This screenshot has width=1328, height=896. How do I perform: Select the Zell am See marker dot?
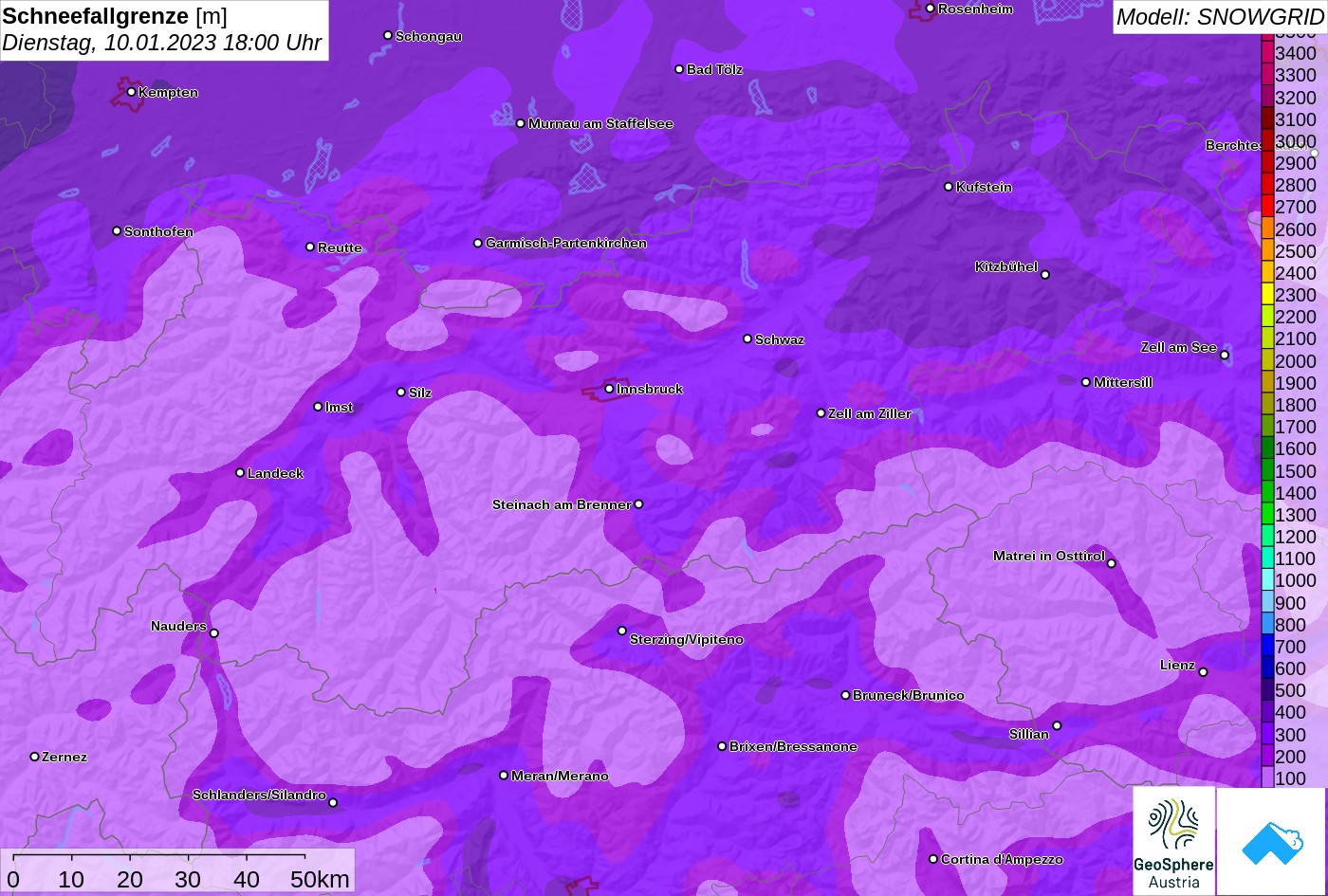[x=1225, y=356]
